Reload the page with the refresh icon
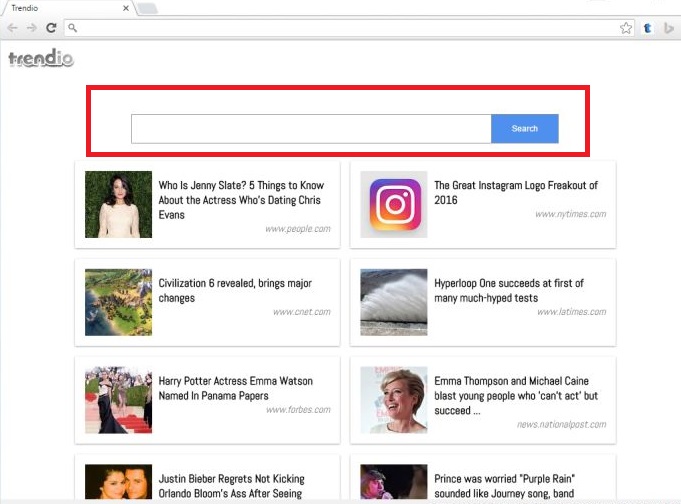Viewport: 681px width, 504px height. pyautogui.click(x=51, y=28)
